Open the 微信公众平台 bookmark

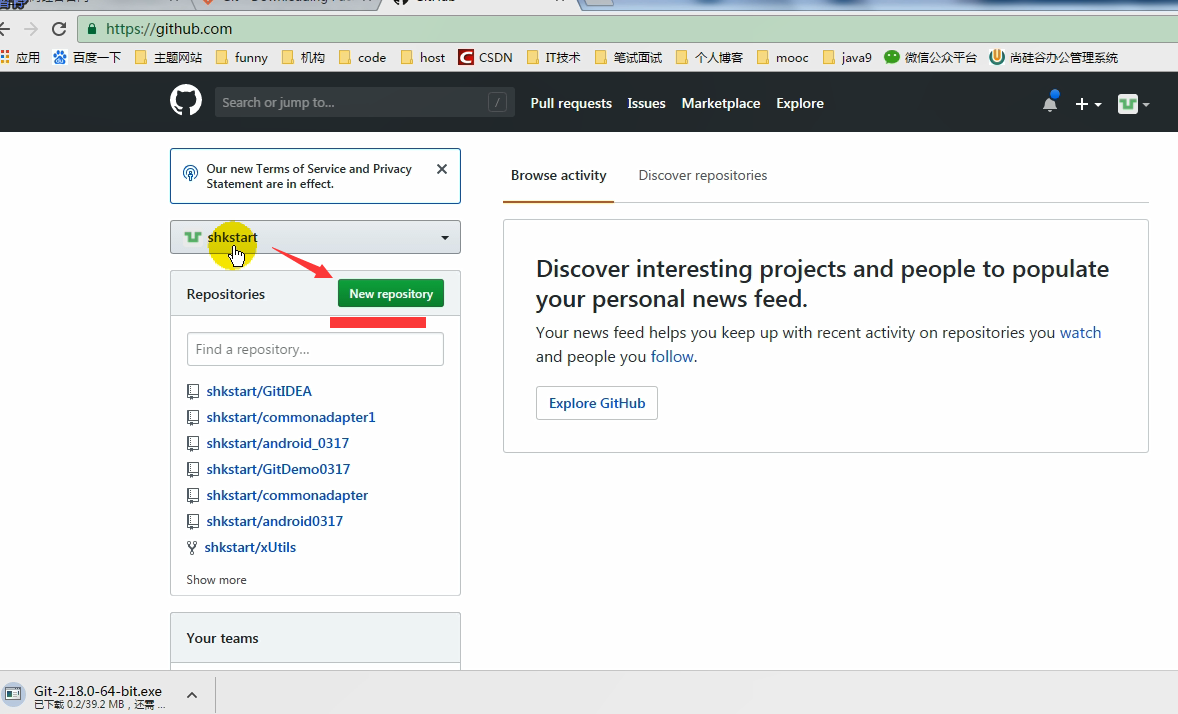click(x=930, y=57)
